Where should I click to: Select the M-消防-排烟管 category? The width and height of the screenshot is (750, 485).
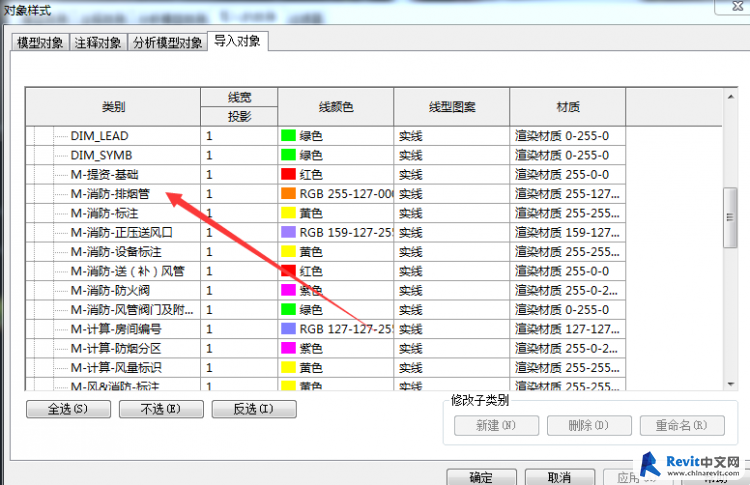point(110,194)
